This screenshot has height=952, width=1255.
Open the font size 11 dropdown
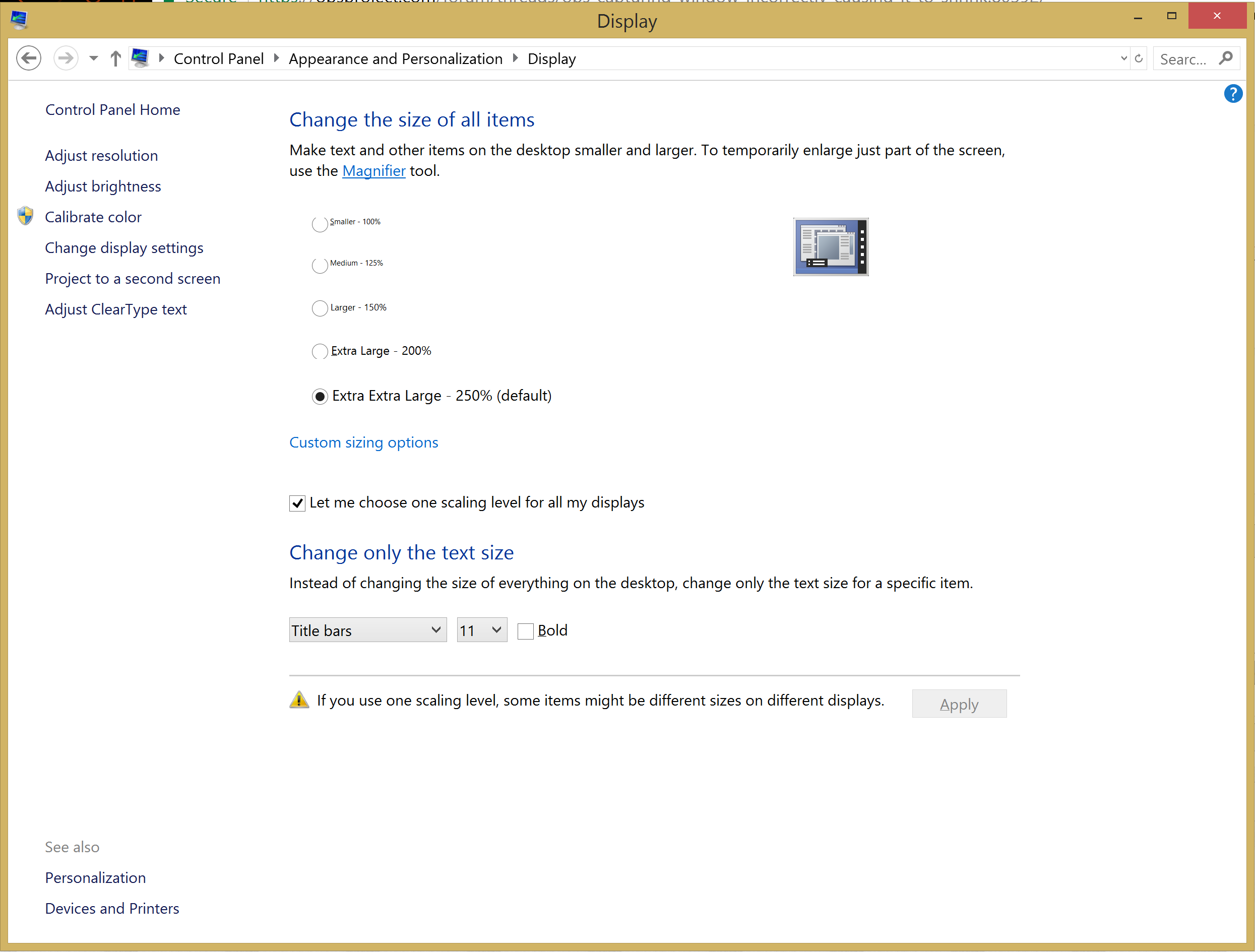482,630
